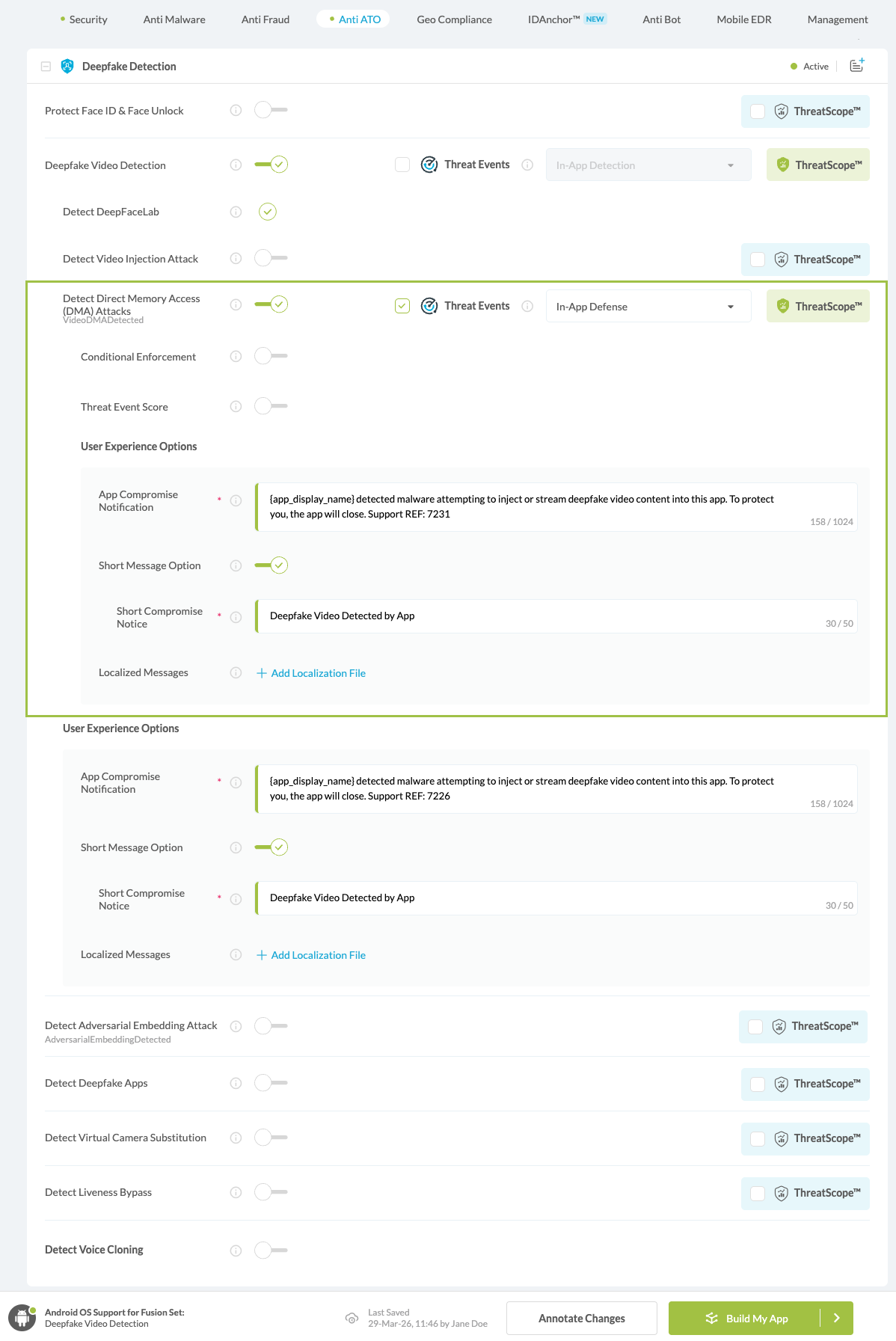
Task: Click Threat Events info icon in DMA row
Action: [x=527, y=306]
